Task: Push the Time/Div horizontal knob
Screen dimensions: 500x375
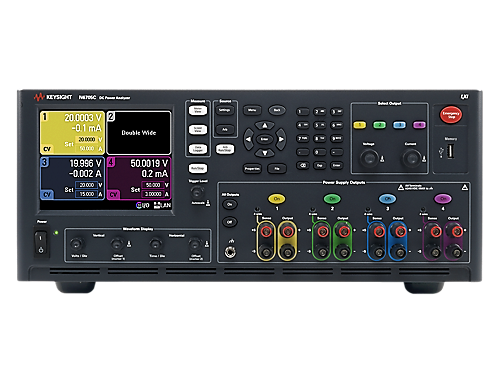Action: click(155, 244)
